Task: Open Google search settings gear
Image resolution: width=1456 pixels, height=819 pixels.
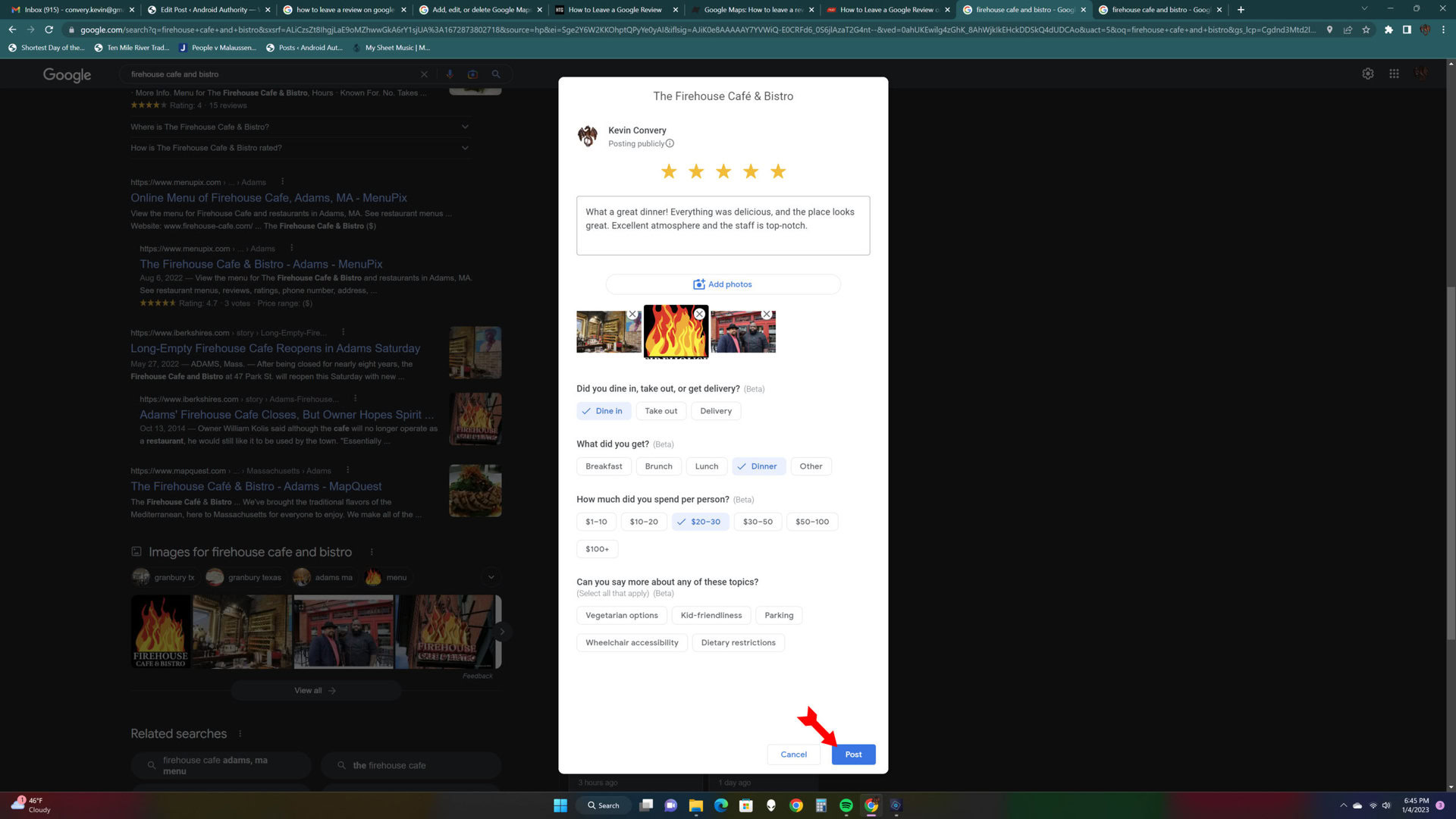Action: pos(1367,74)
